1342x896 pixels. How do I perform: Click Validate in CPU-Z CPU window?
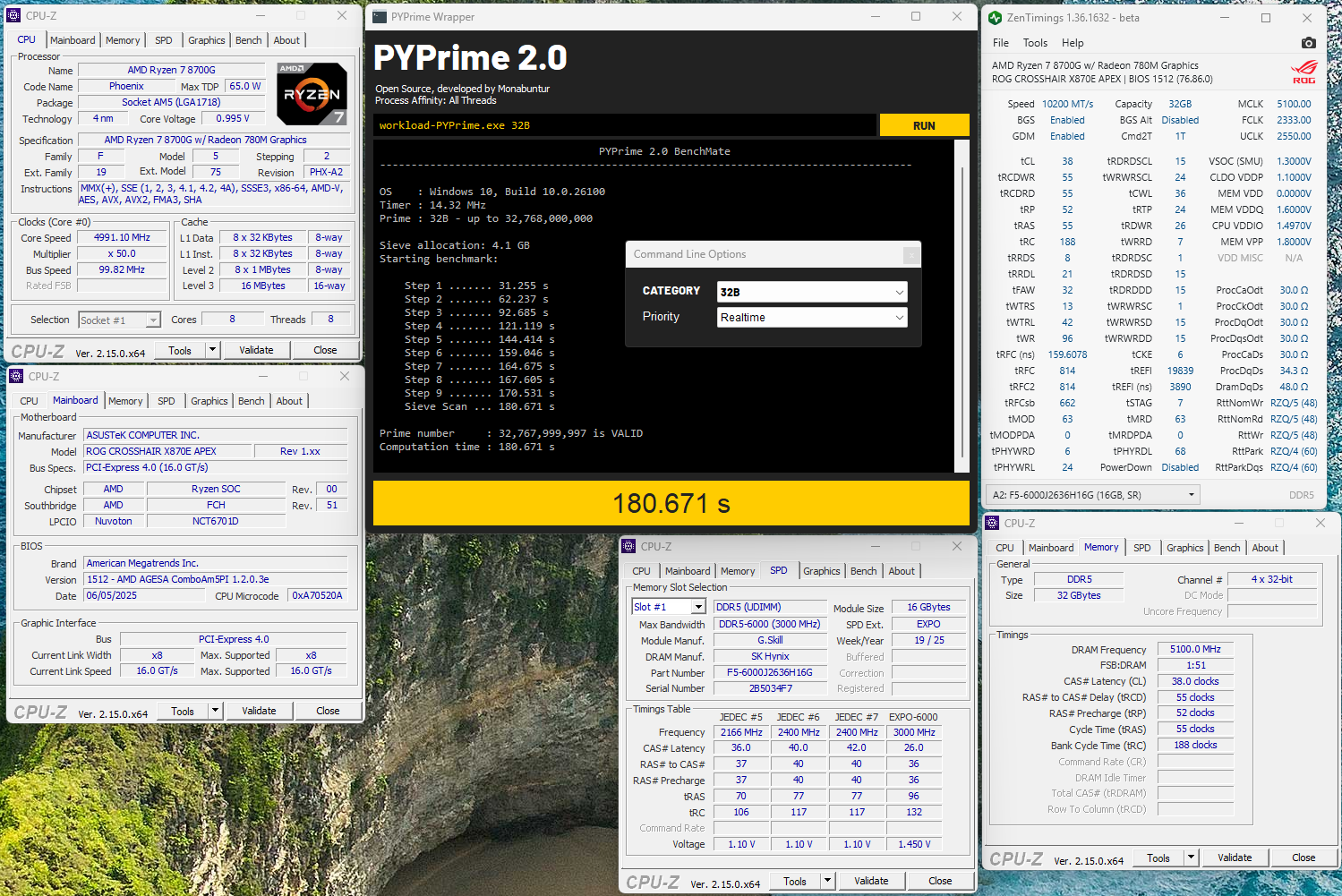point(256,350)
